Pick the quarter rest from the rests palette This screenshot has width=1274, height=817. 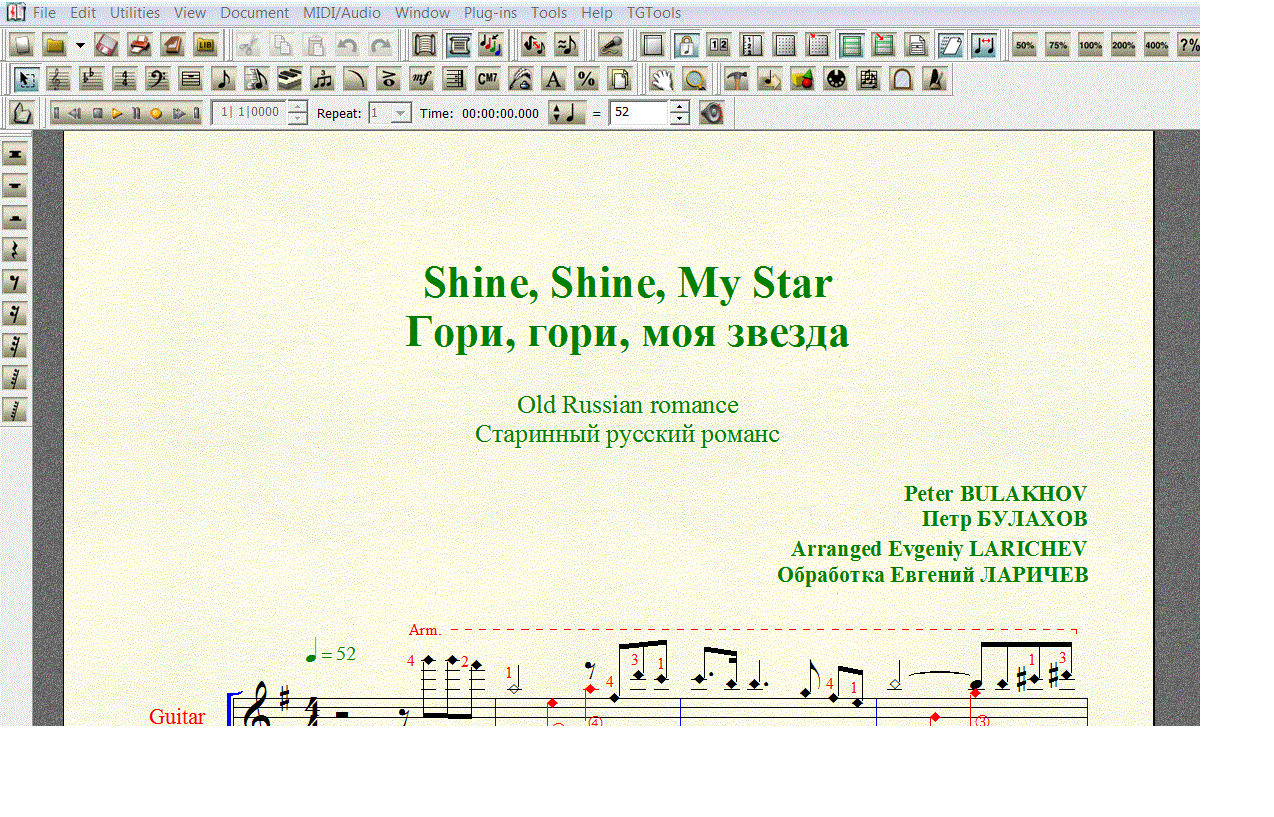point(15,250)
